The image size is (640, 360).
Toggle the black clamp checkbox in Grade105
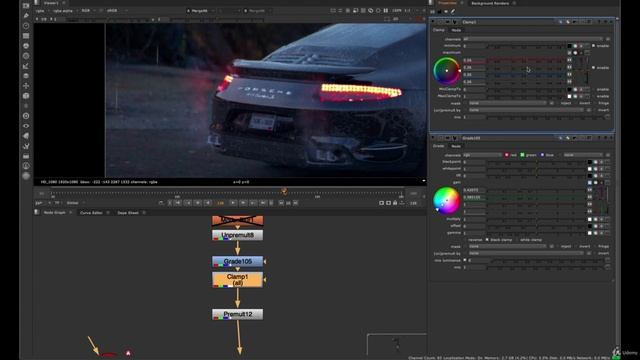point(487,240)
